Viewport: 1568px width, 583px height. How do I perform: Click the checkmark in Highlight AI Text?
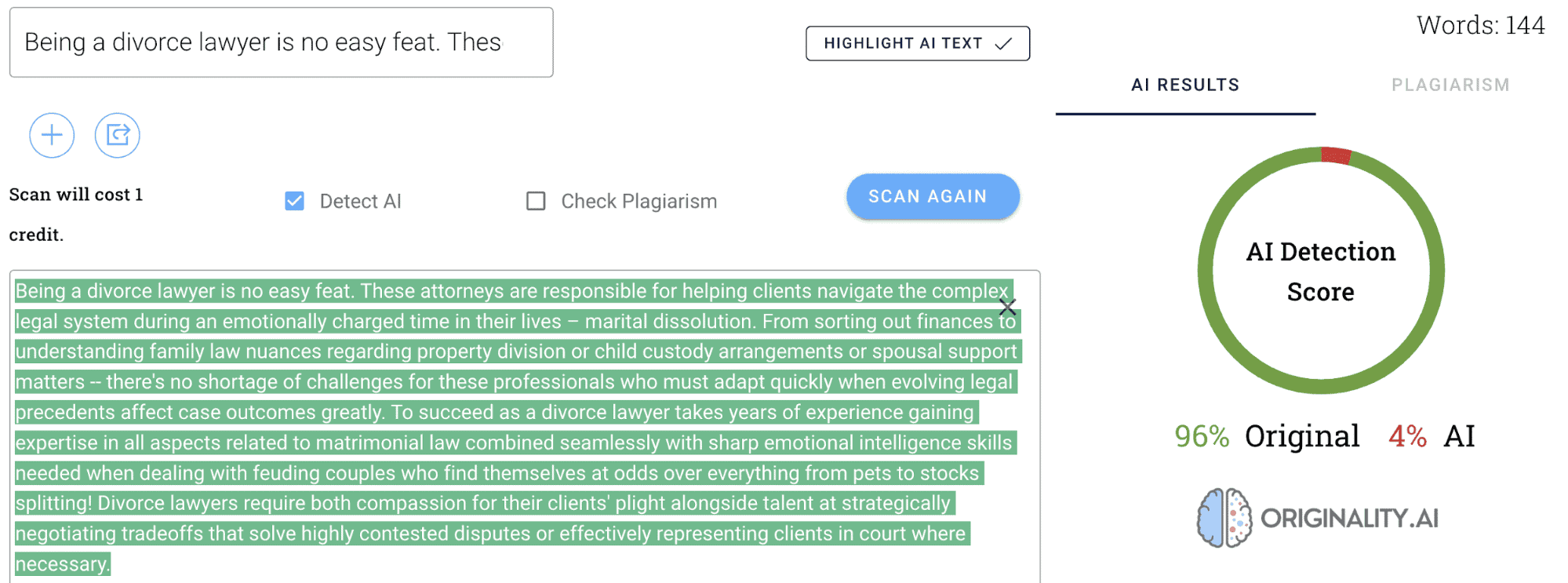tap(1003, 44)
